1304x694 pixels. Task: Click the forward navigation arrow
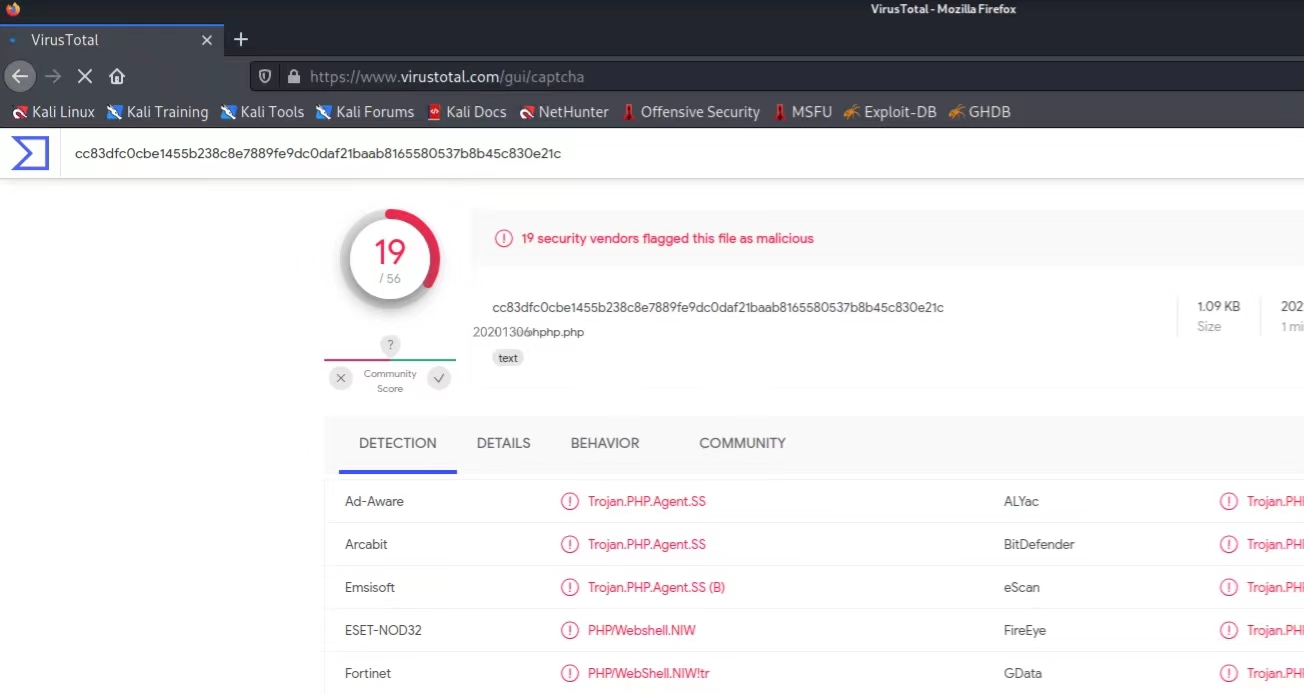tap(53, 76)
